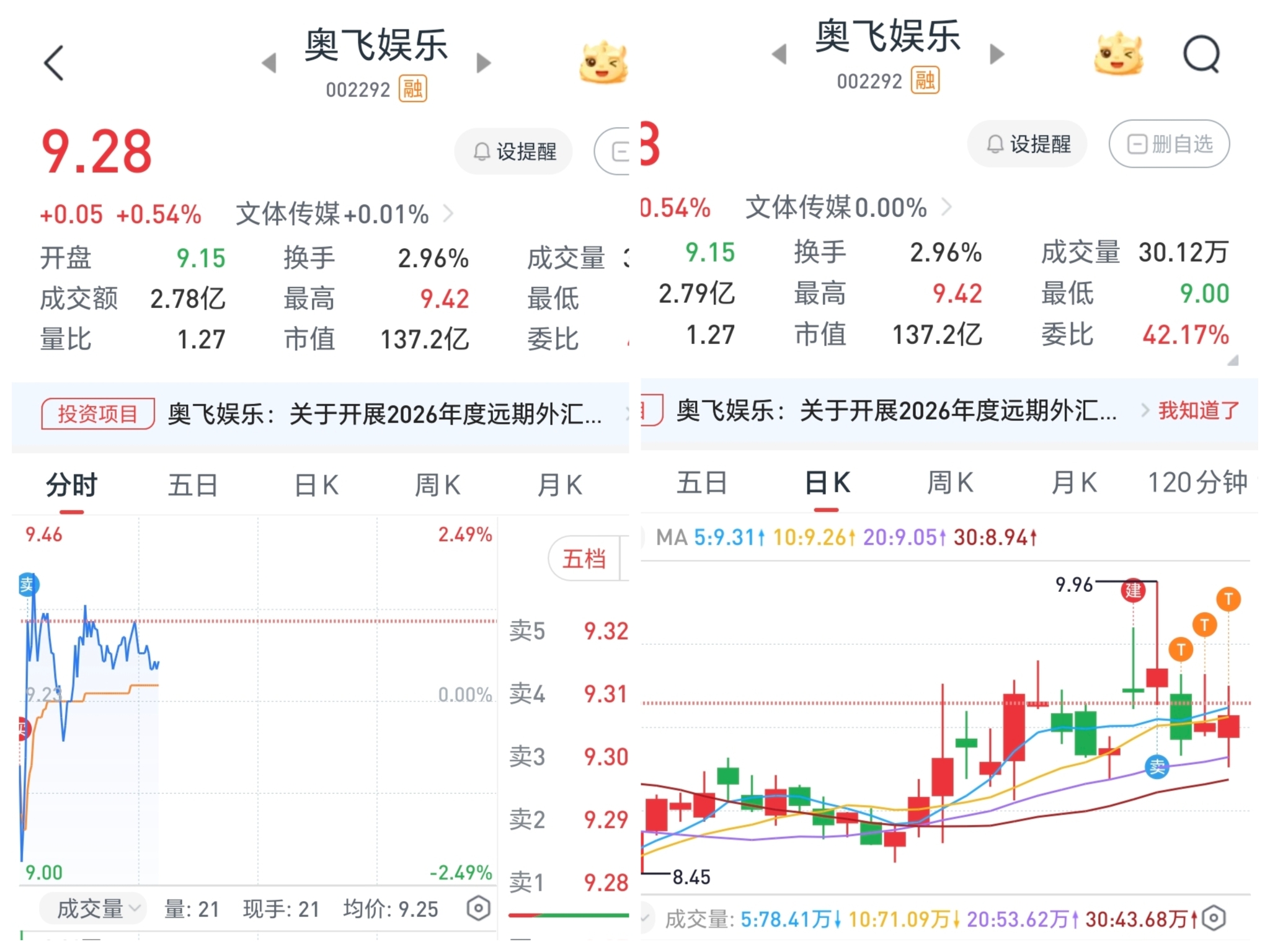Enable price alert via 设提醒 on right panel
The width and height of the screenshot is (1270, 952).
[1028, 144]
